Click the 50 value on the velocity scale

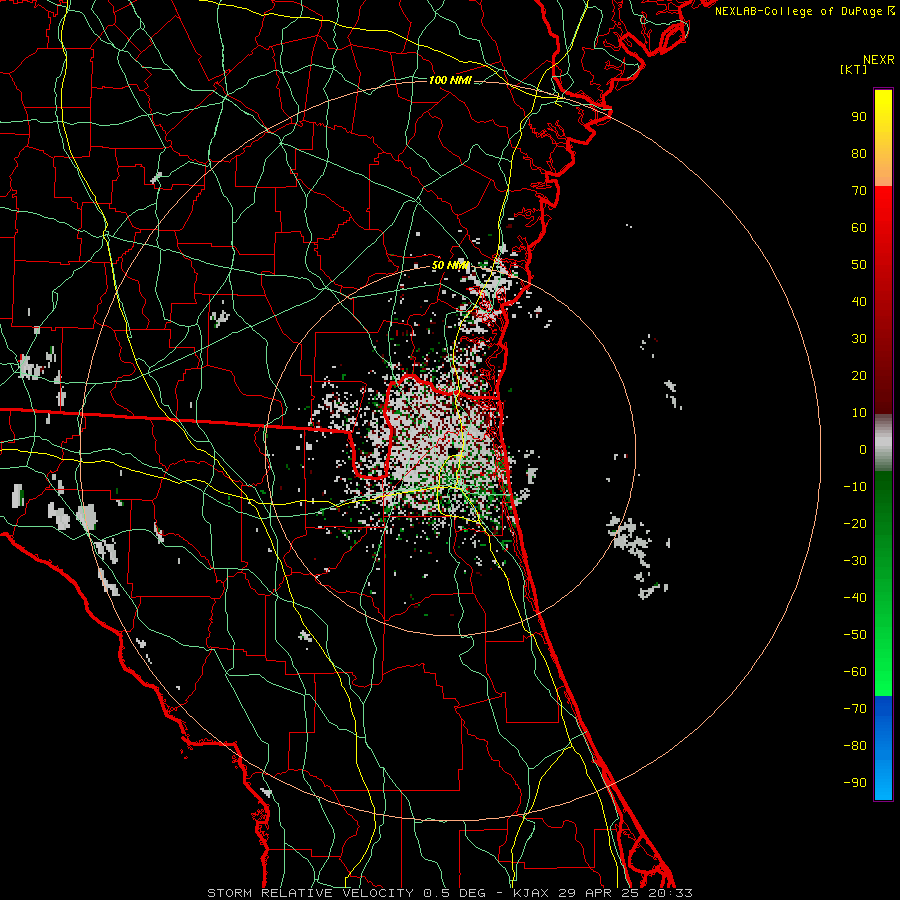pos(859,265)
